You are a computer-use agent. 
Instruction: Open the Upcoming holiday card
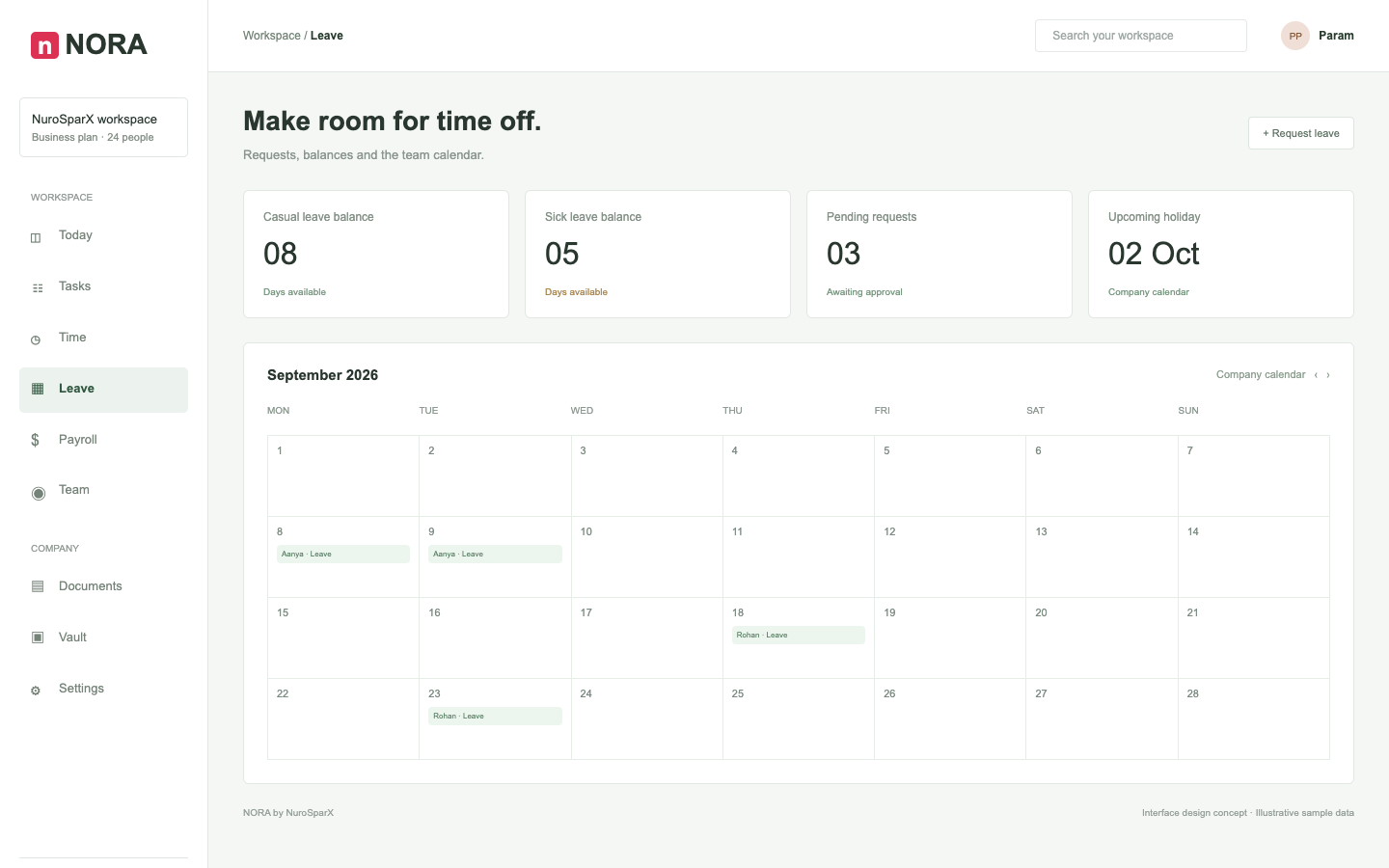[x=1221, y=254]
